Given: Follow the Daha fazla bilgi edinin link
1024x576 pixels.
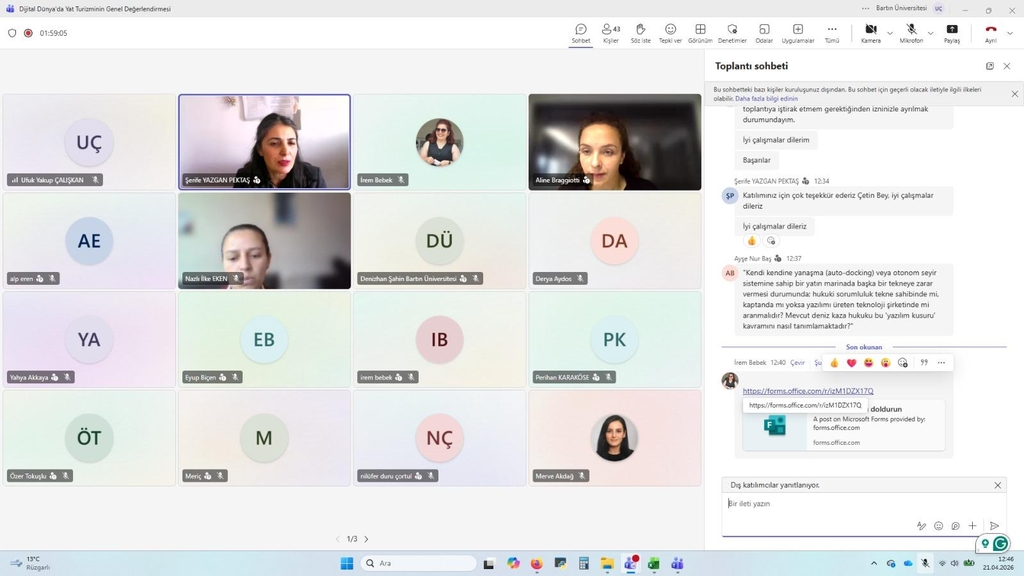Looking at the screenshot, I should pos(766,99).
